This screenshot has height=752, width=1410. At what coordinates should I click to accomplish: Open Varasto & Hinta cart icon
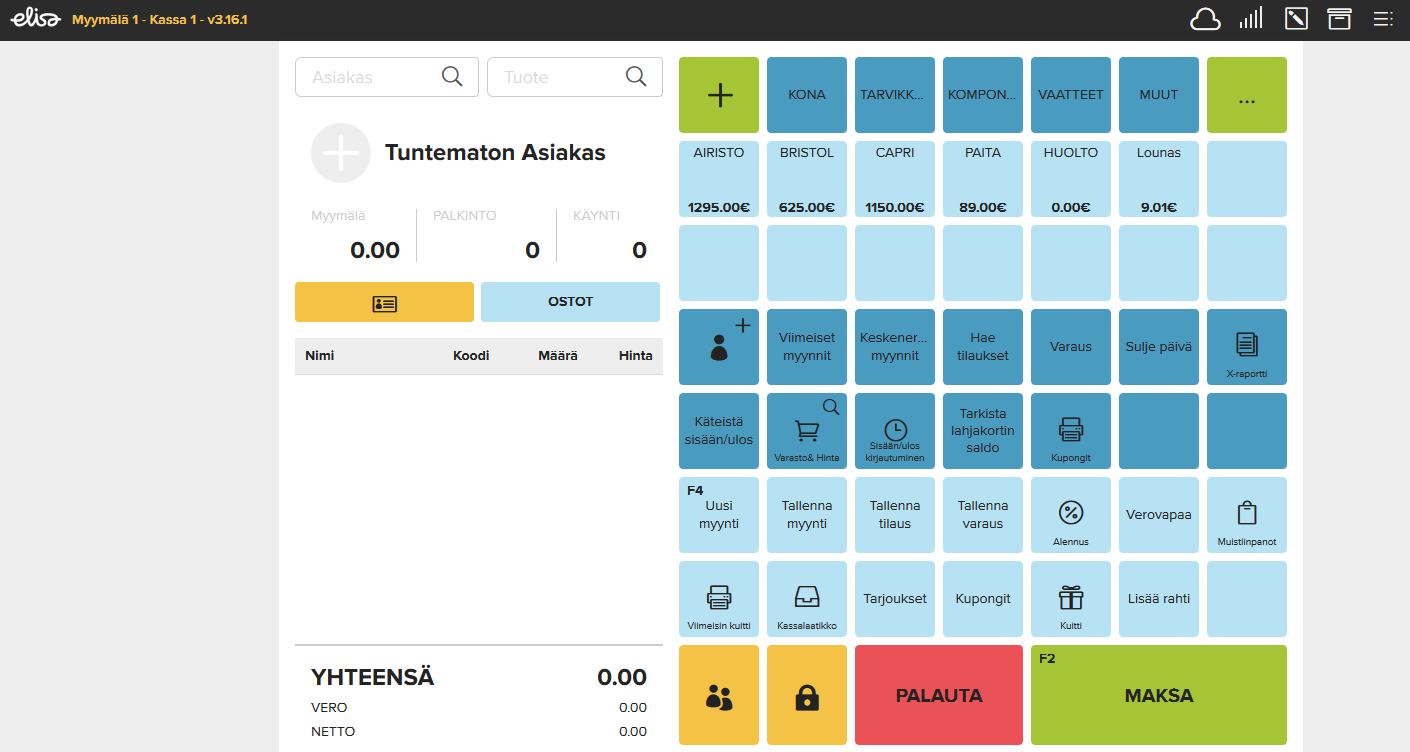(x=807, y=431)
